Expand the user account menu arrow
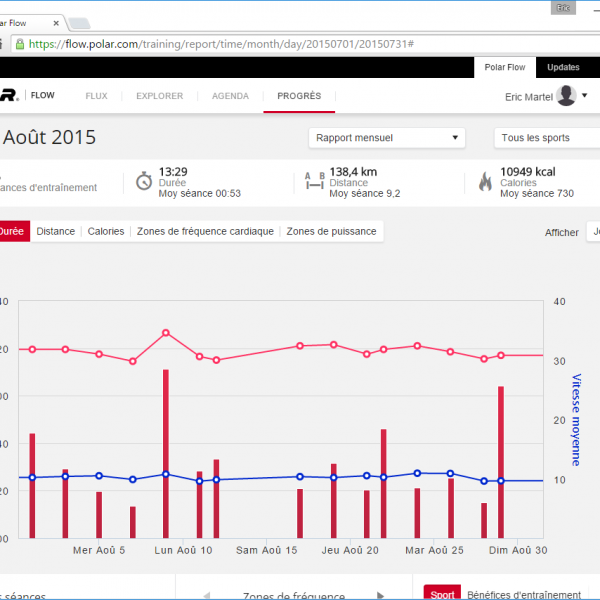The height and width of the screenshot is (600, 600). 585,96
